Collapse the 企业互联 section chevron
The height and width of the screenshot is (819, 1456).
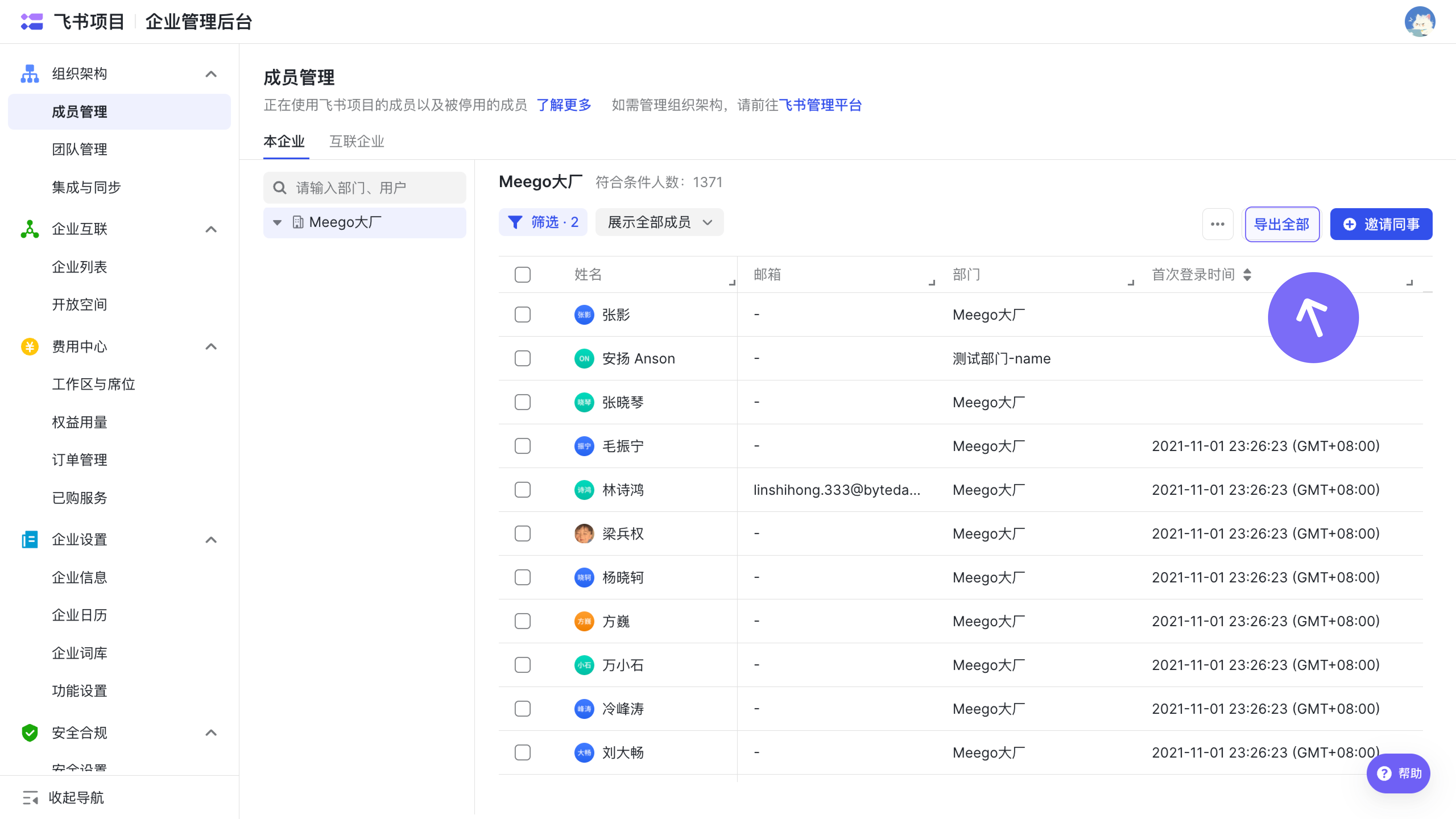coord(211,229)
